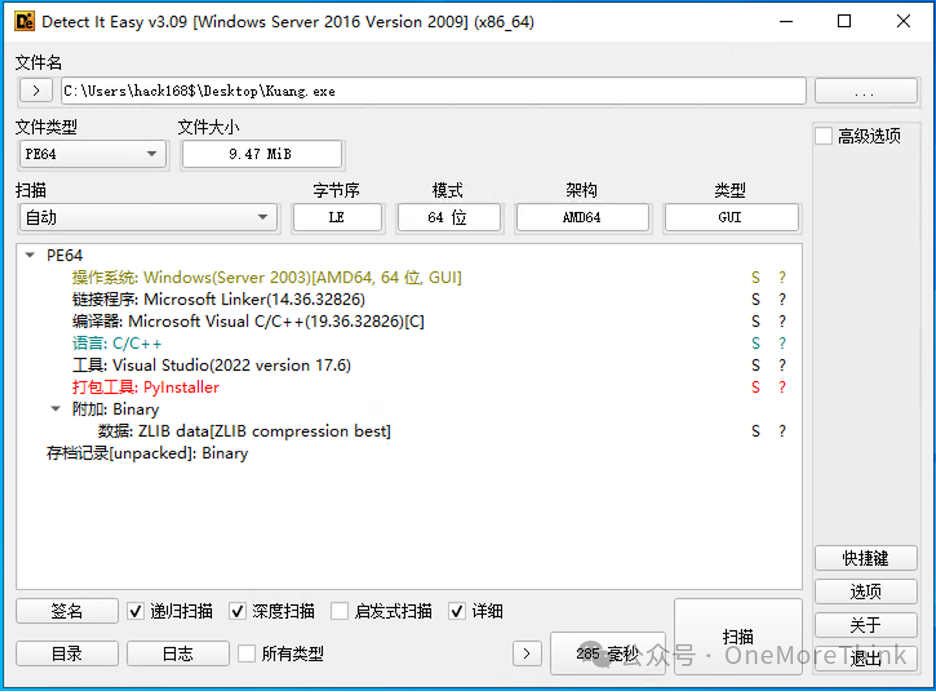
Task: Click the red ? on the PyInstaller row
Action: pos(782,387)
